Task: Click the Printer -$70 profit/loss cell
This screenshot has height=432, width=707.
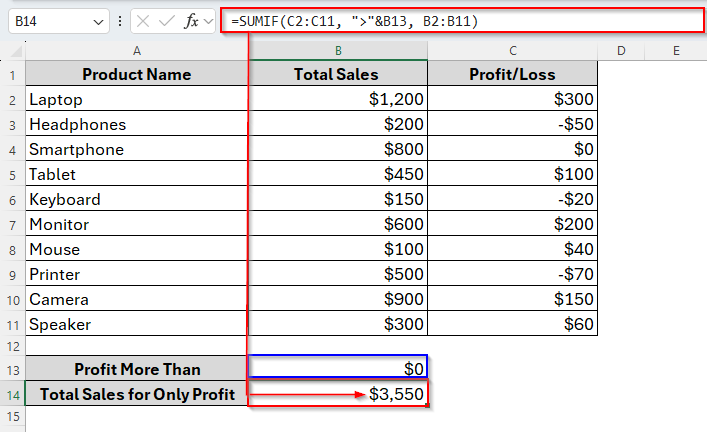Action: point(513,275)
